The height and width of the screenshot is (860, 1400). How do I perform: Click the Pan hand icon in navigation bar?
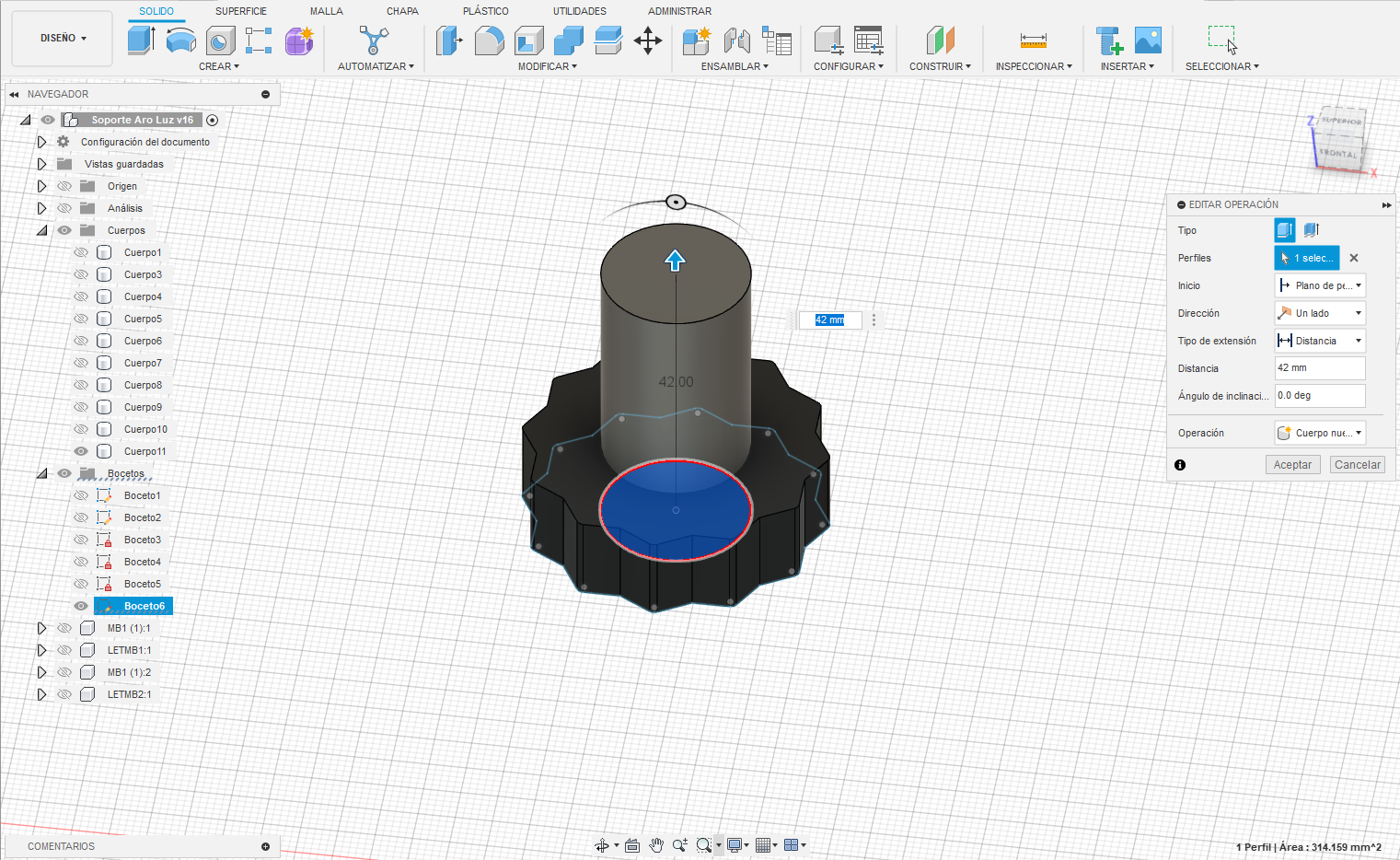coord(656,845)
